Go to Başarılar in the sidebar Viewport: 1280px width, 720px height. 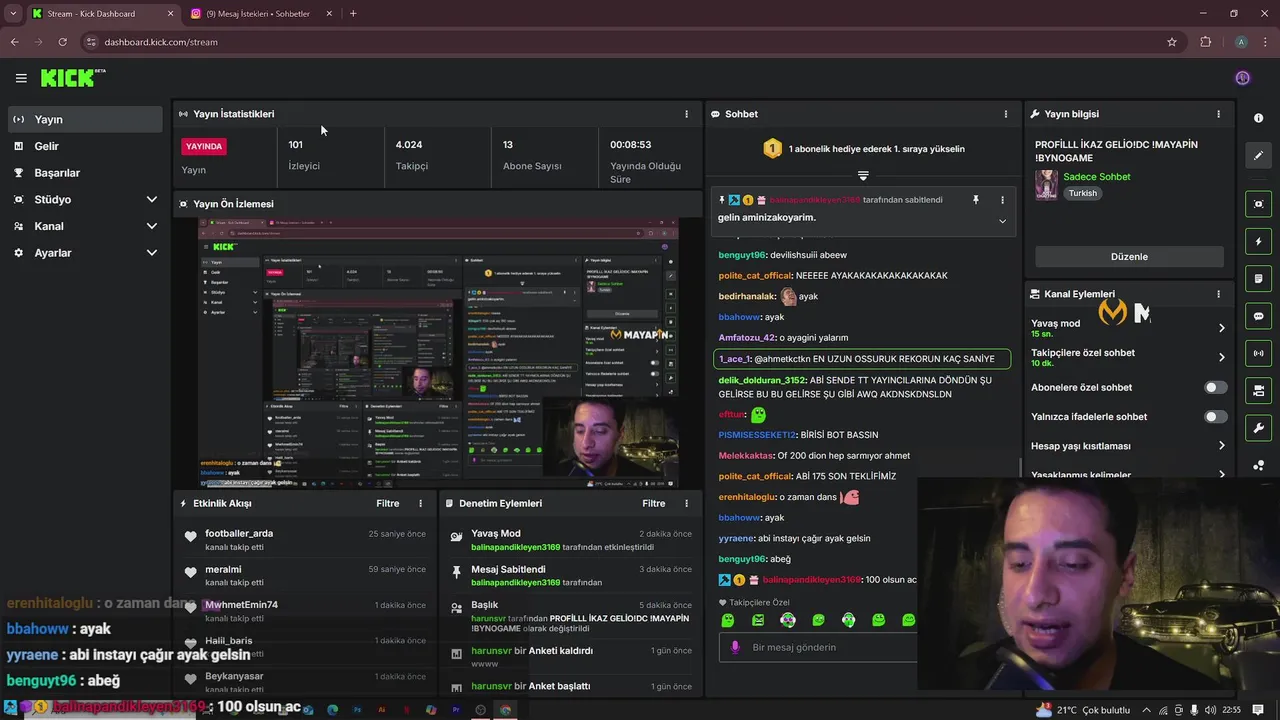84,173
